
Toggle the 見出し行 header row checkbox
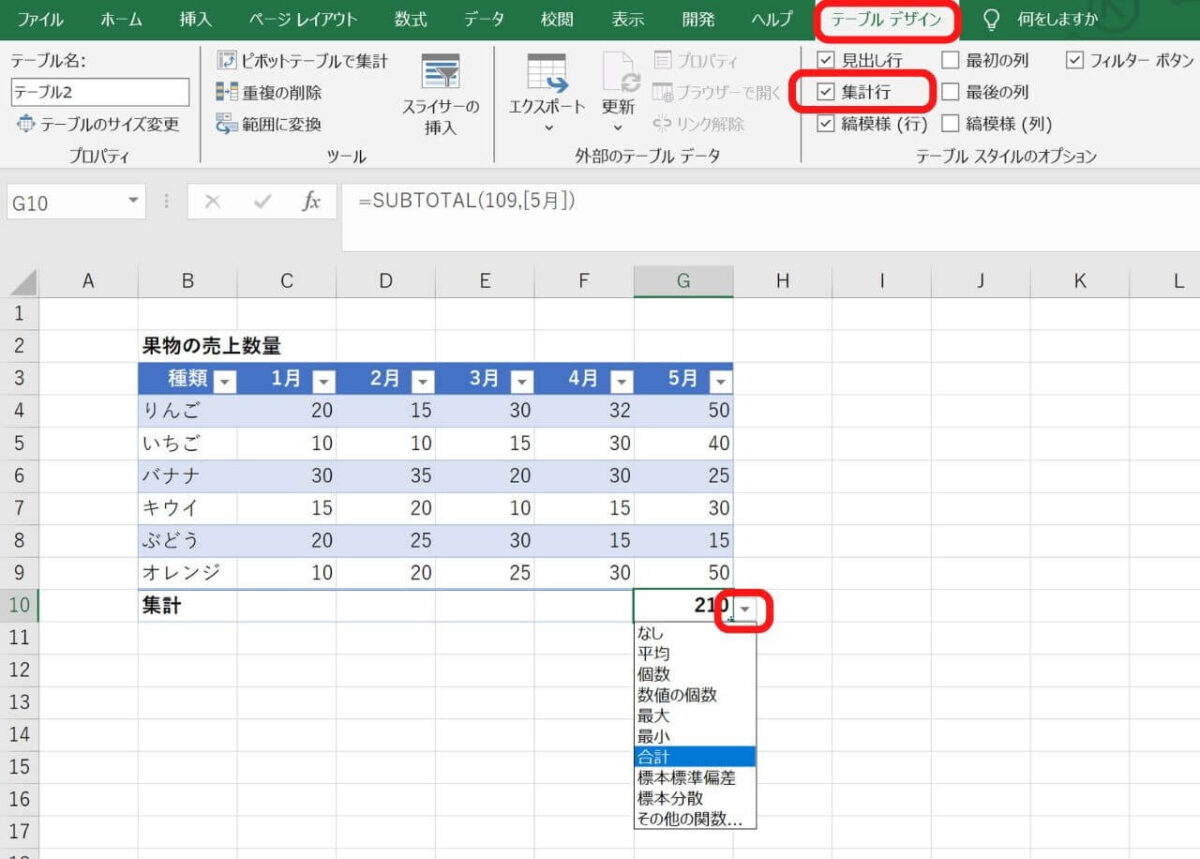tap(825, 60)
